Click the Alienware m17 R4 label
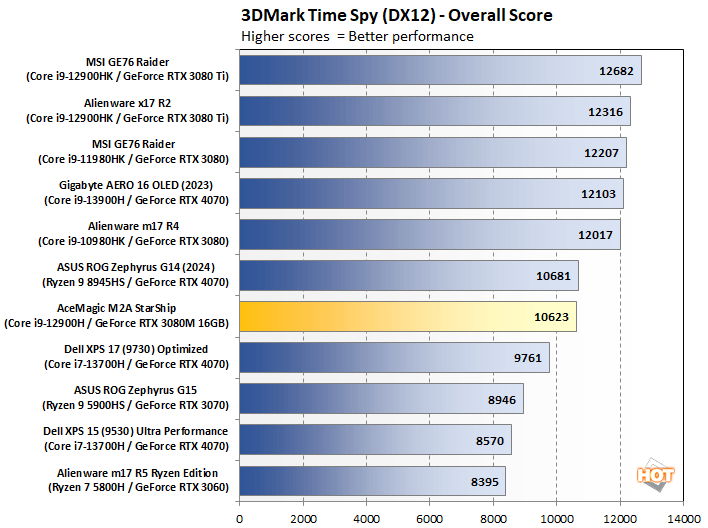Viewport: 708px width, 528px height. pos(136,233)
